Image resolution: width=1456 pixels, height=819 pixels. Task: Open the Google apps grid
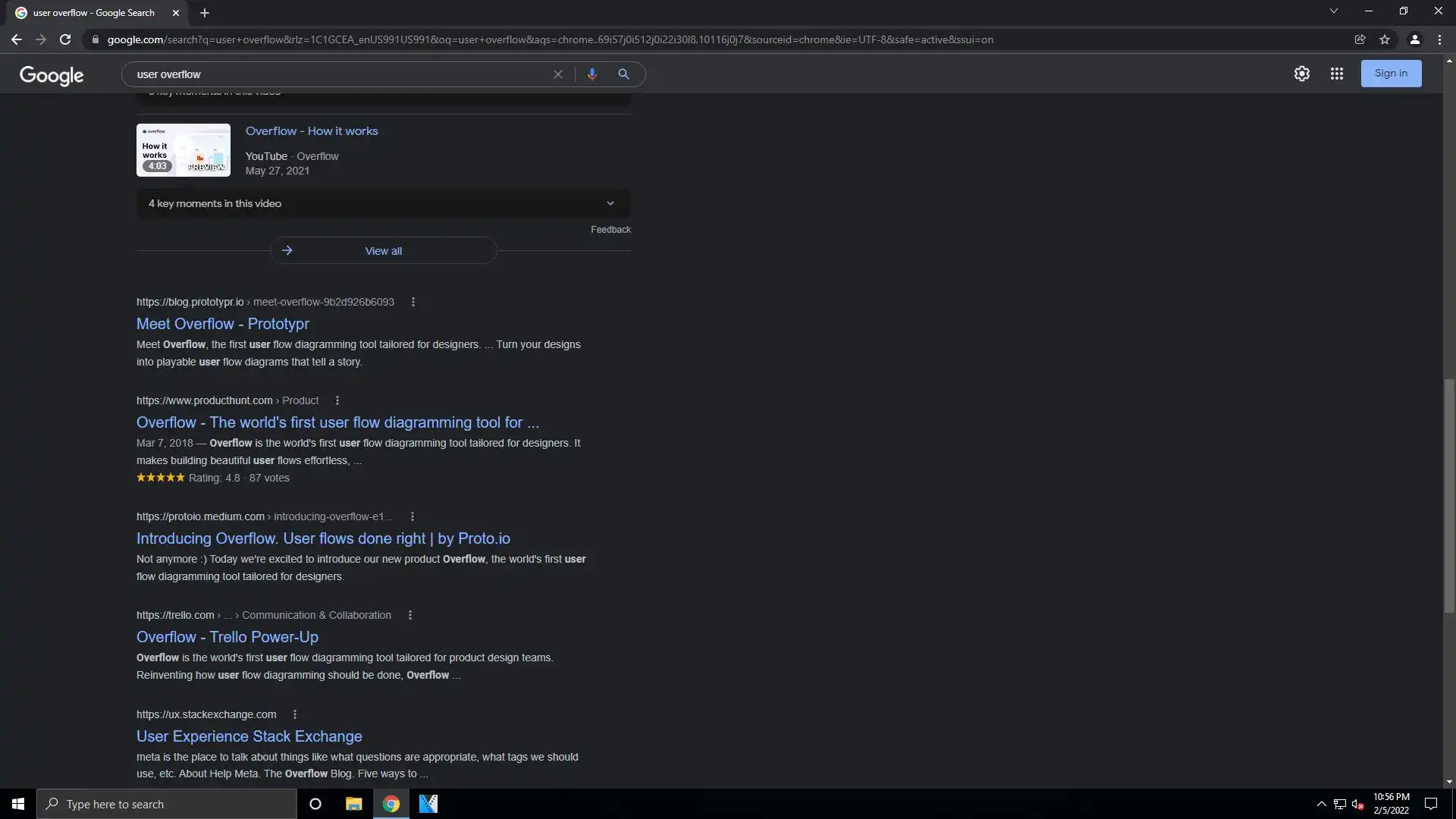[x=1336, y=74]
